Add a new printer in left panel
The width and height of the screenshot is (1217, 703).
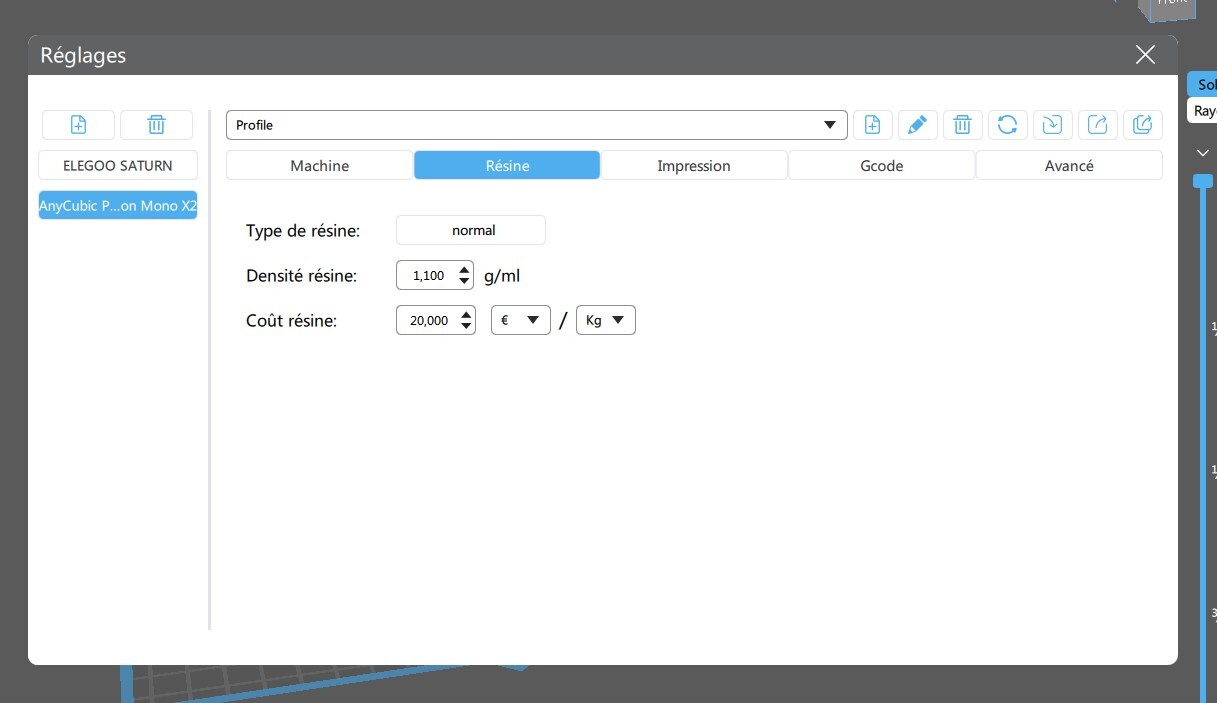(x=78, y=125)
